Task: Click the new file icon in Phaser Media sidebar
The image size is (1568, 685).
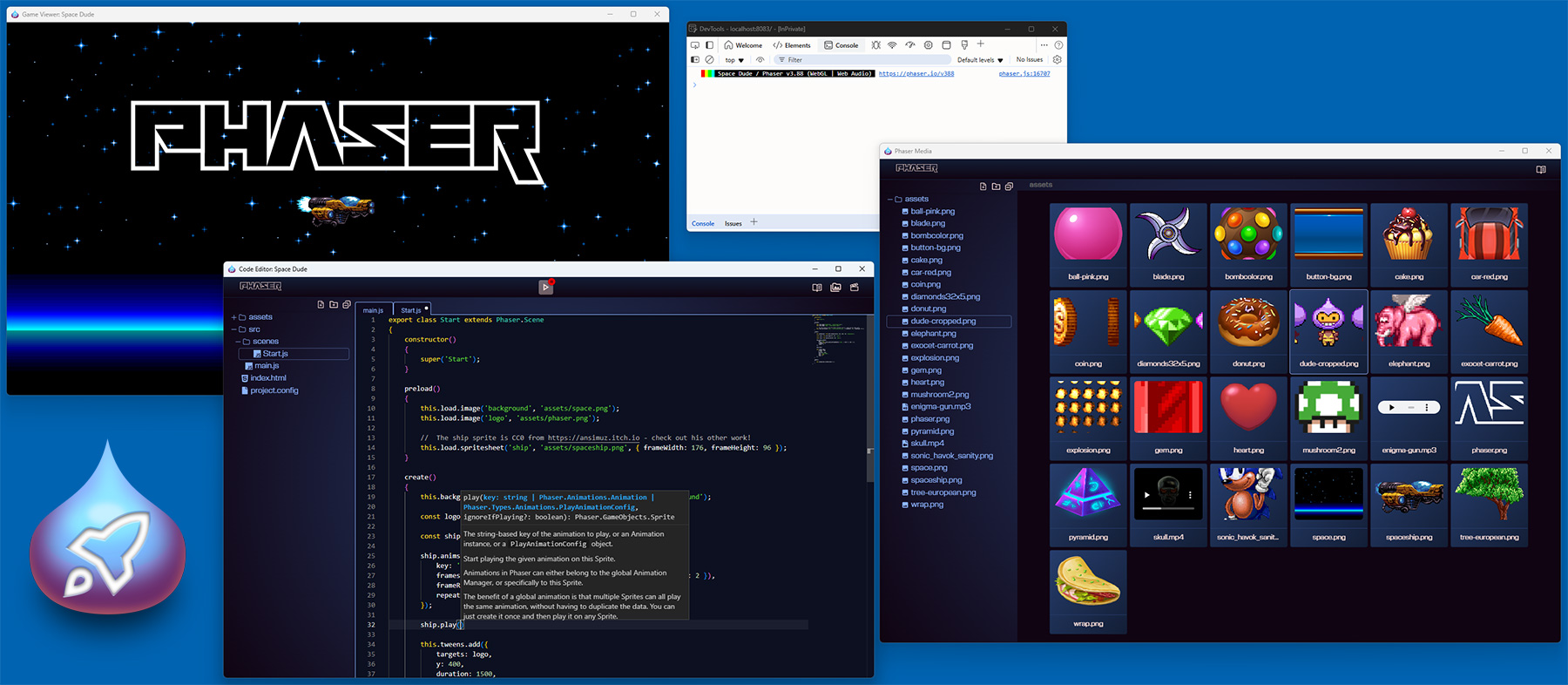Action: [x=983, y=187]
